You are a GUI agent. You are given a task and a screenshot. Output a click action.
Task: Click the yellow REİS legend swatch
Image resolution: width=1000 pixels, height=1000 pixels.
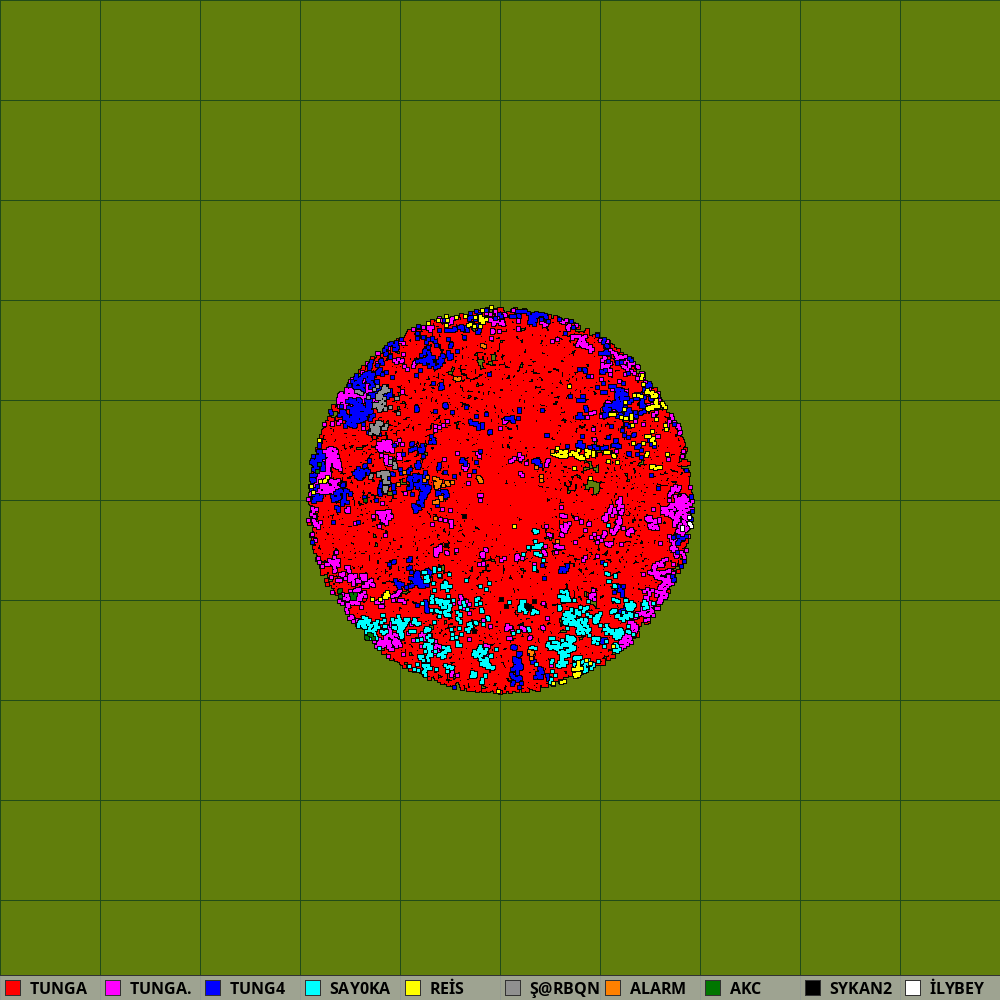pos(413,988)
